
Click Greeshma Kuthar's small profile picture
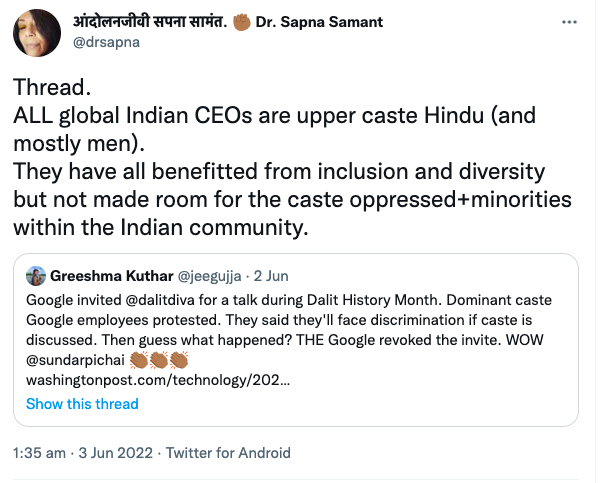[x=37, y=275]
